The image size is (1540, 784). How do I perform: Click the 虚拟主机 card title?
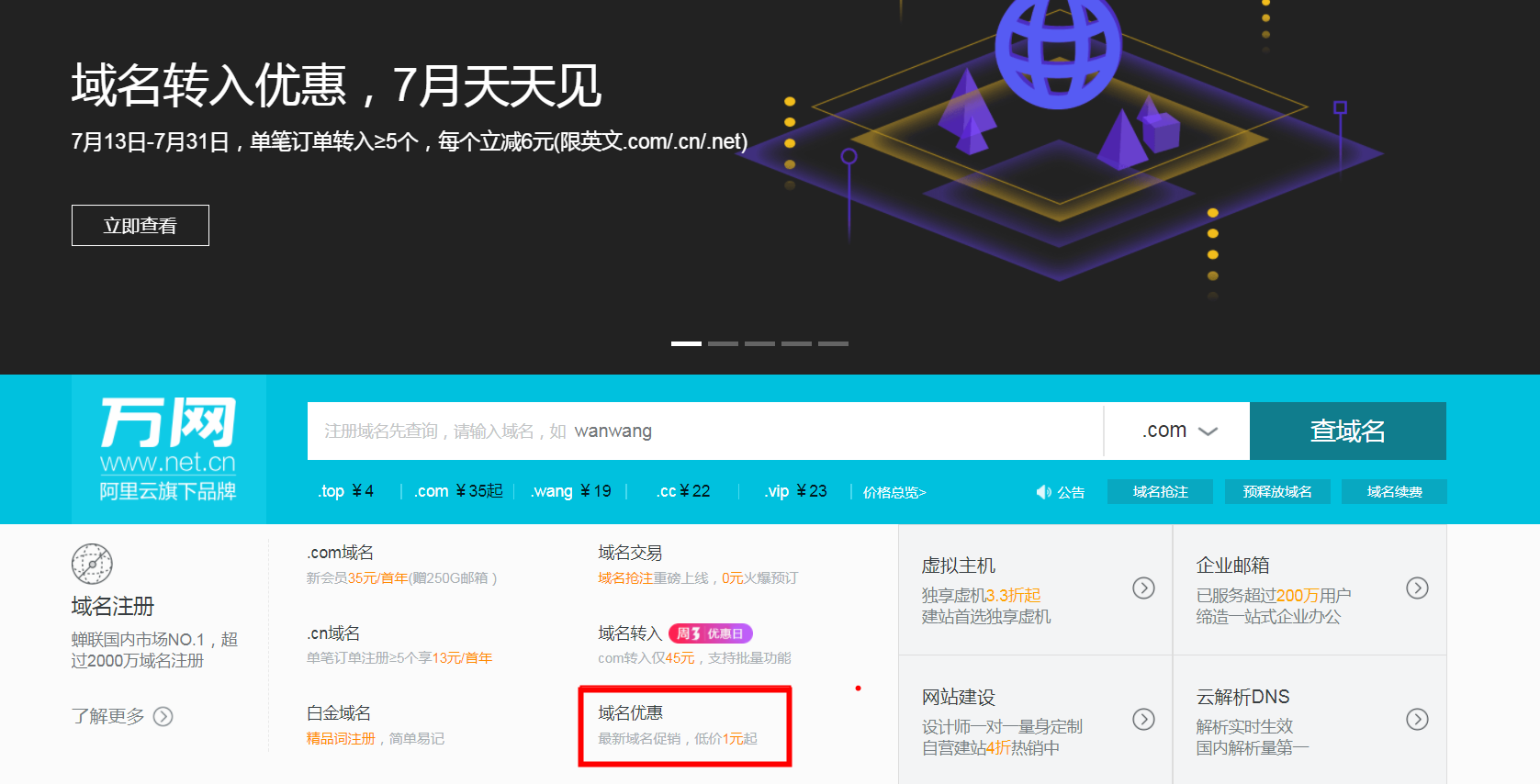click(x=959, y=566)
